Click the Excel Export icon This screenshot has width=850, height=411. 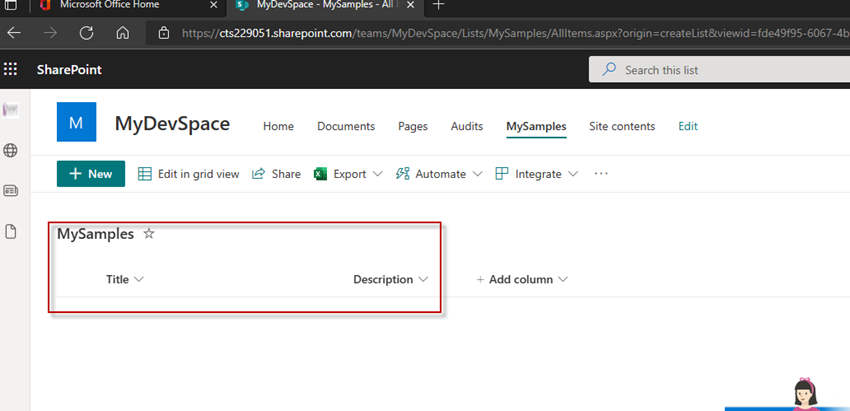(320, 174)
